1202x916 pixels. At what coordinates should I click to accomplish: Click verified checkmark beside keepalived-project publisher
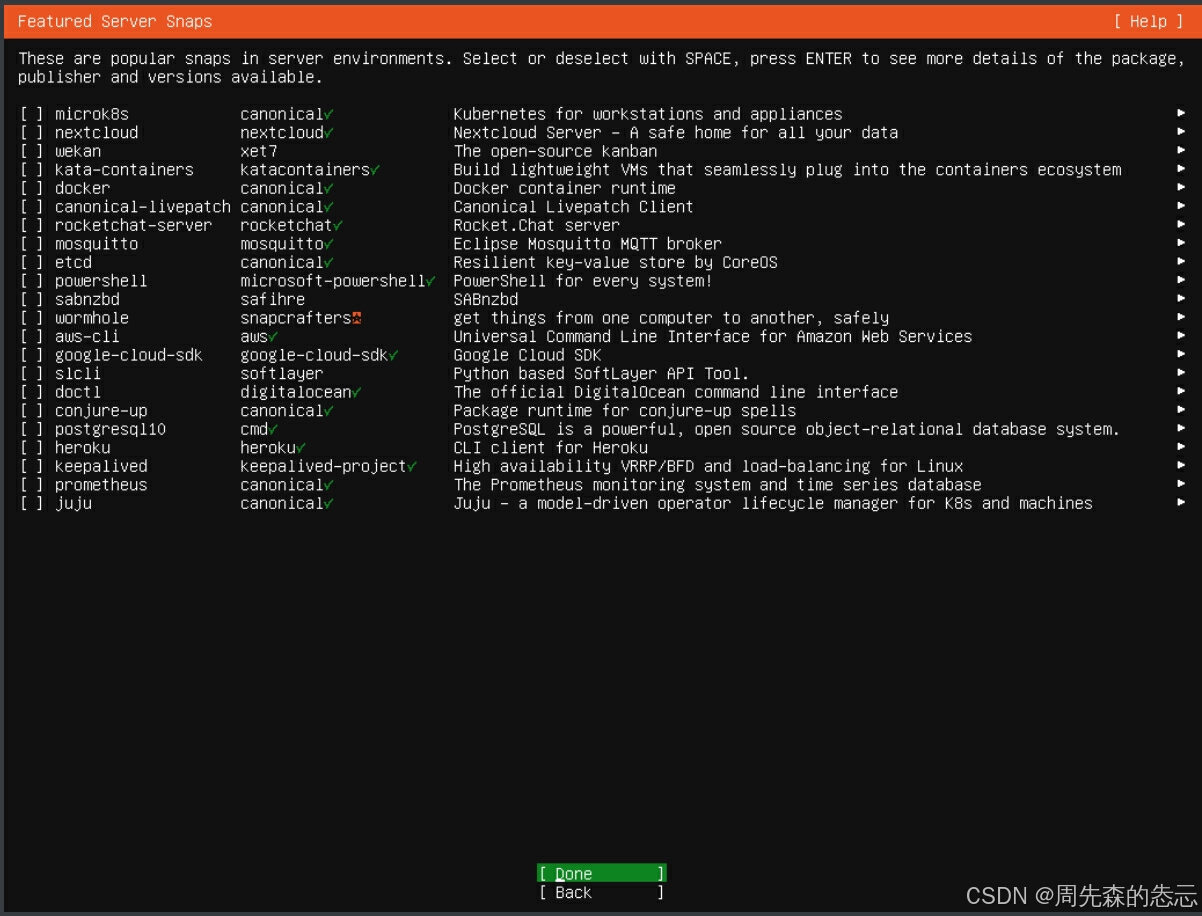click(x=412, y=466)
